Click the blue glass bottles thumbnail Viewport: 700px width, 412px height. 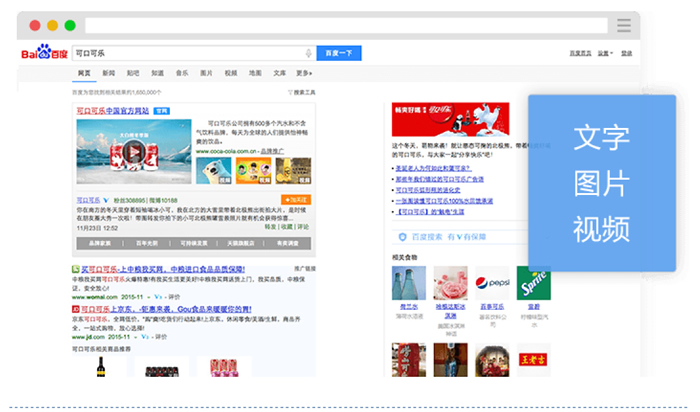409,283
